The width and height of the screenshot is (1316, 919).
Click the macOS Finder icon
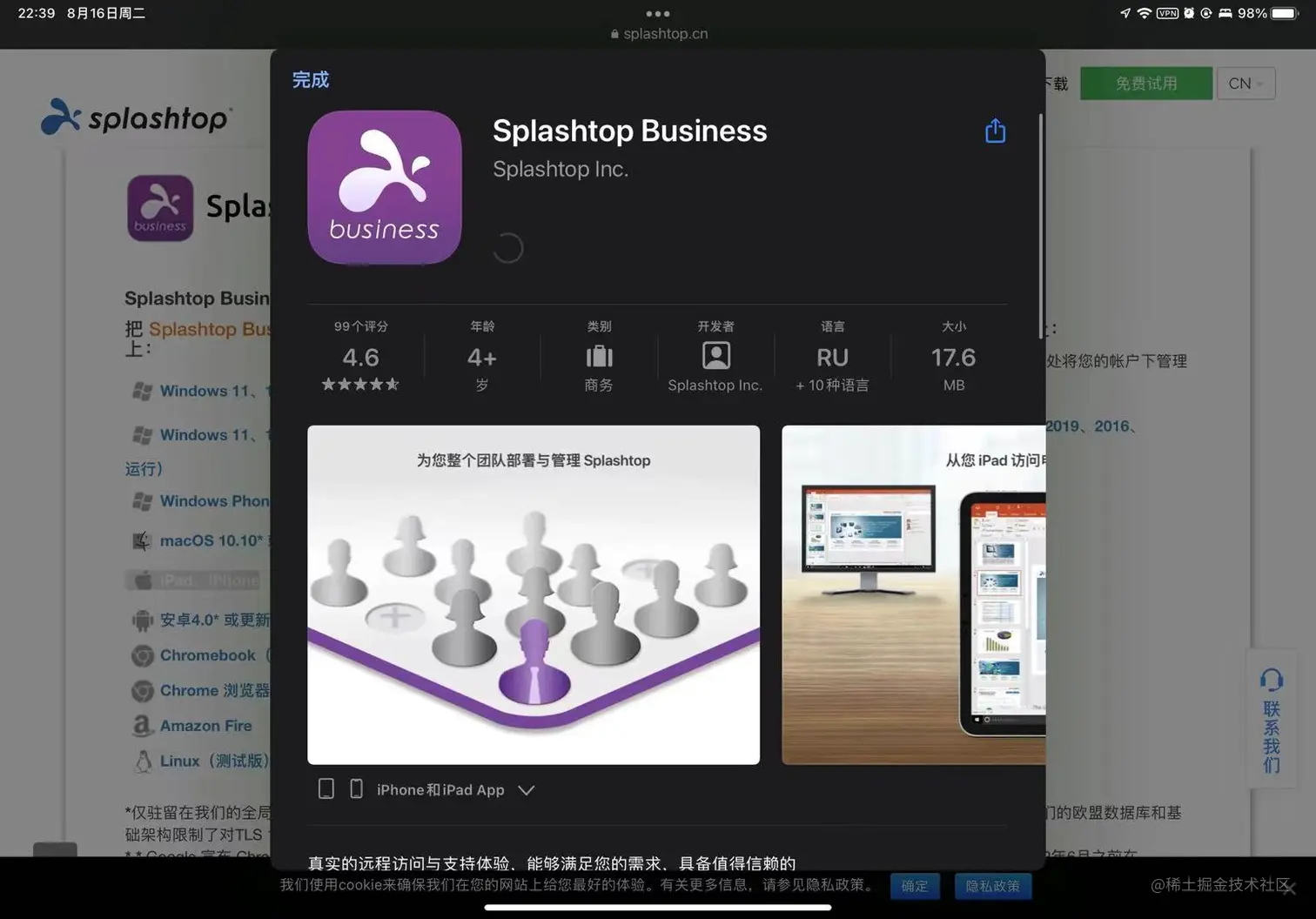point(142,541)
